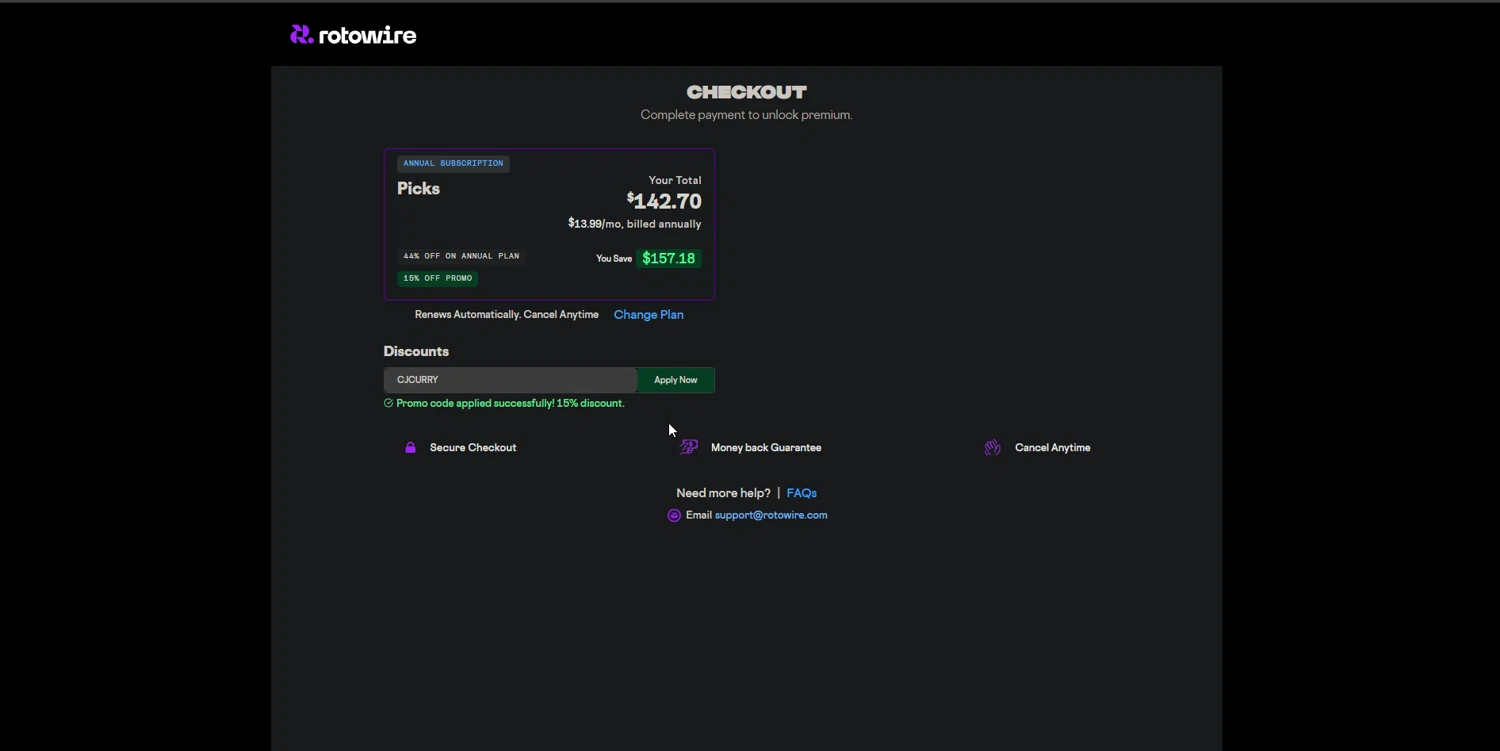Click the You Save label
This screenshot has height=751, width=1500.
pyautogui.click(x=614, y=258)
